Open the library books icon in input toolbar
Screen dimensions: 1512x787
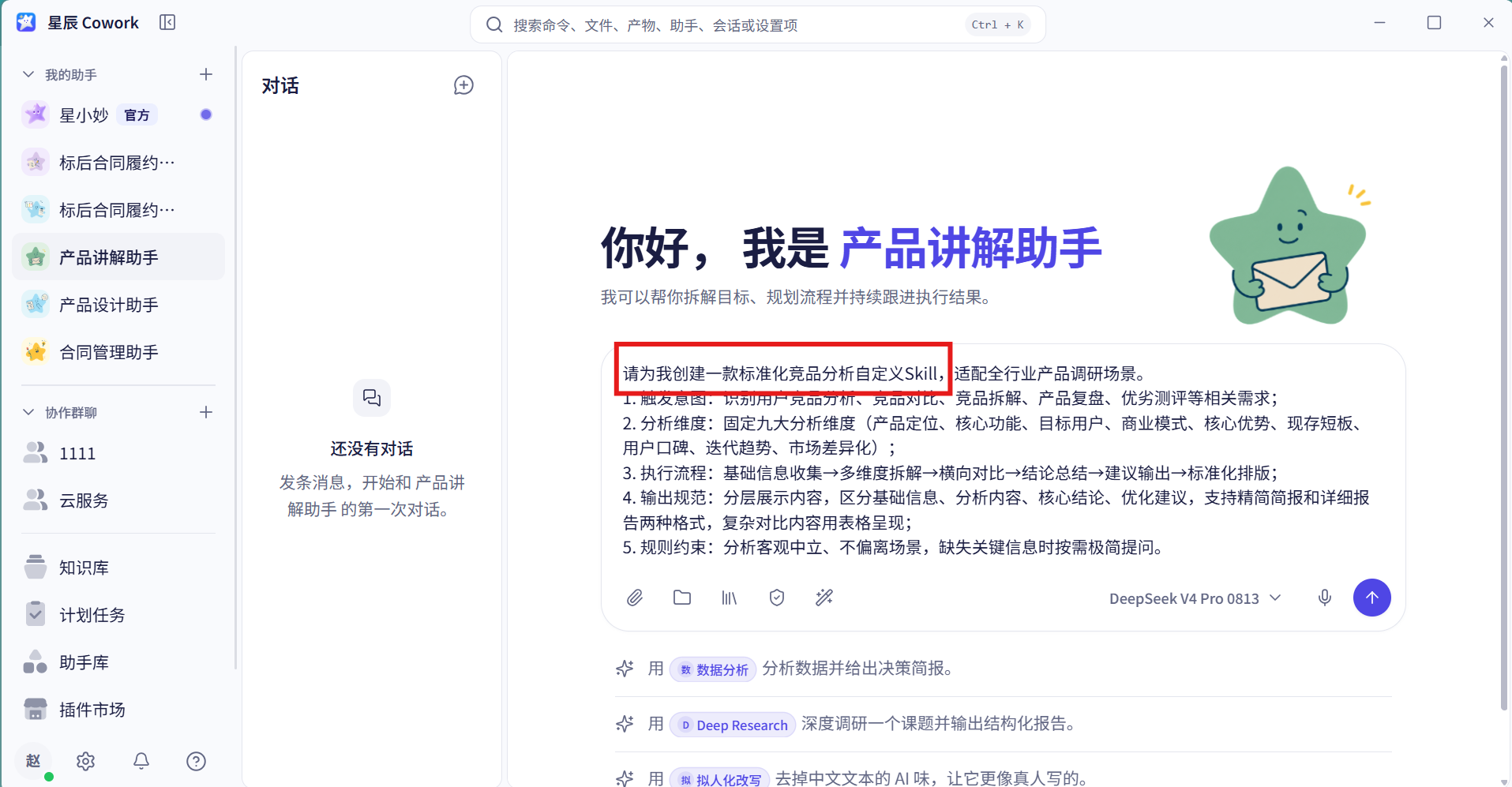pyautogui.click(x=730, y=598)
